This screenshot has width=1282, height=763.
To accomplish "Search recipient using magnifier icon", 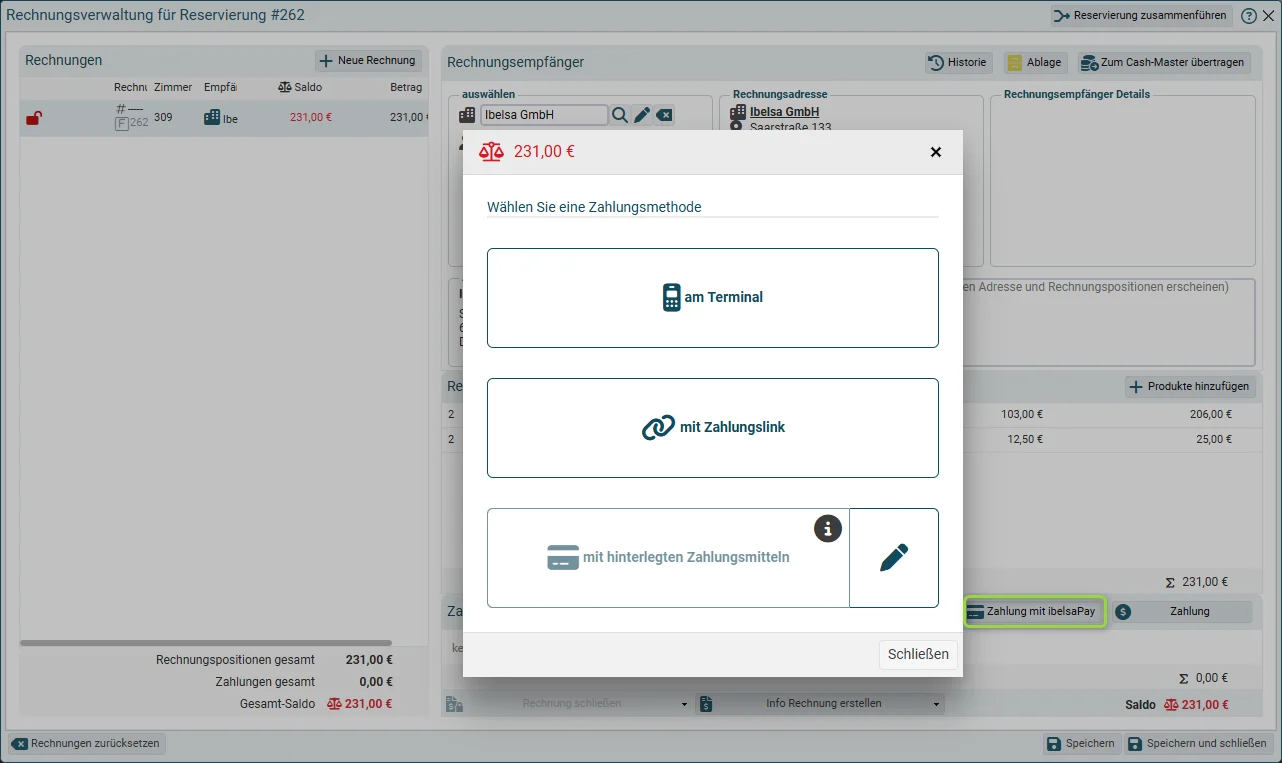I will (620, 115).
